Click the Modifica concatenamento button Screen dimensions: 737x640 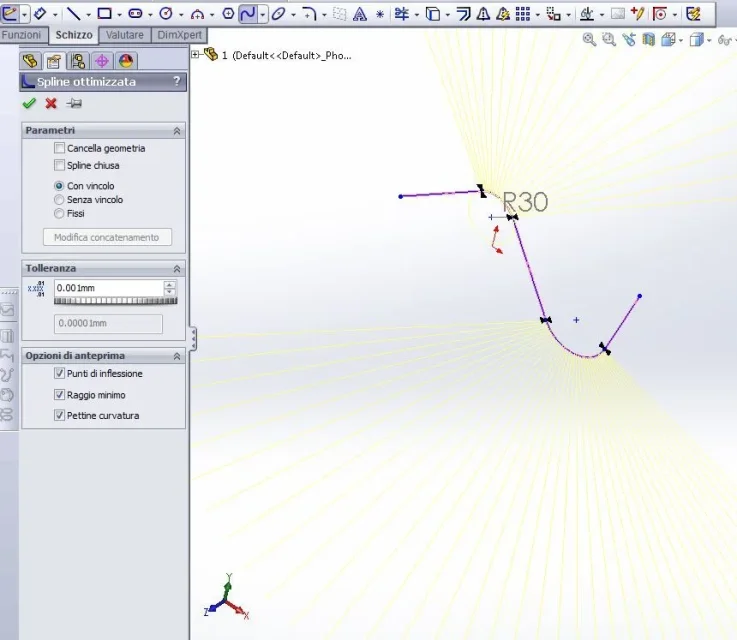107,237
